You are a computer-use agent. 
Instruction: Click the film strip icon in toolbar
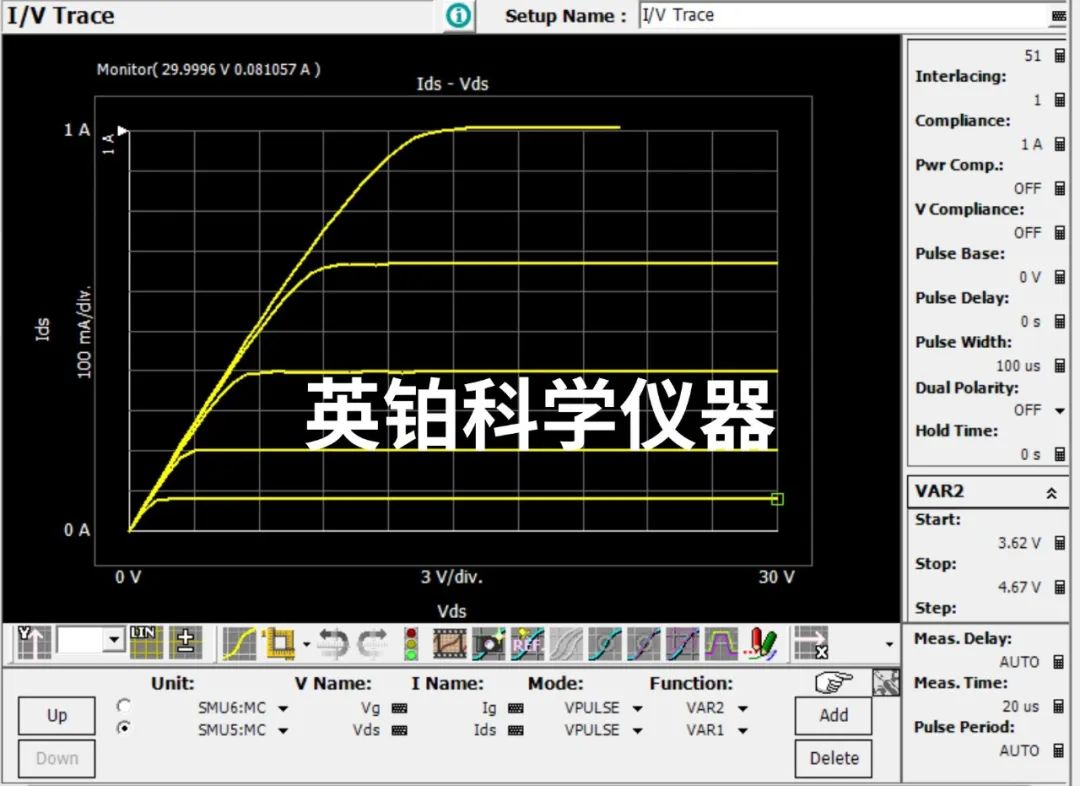450,643
